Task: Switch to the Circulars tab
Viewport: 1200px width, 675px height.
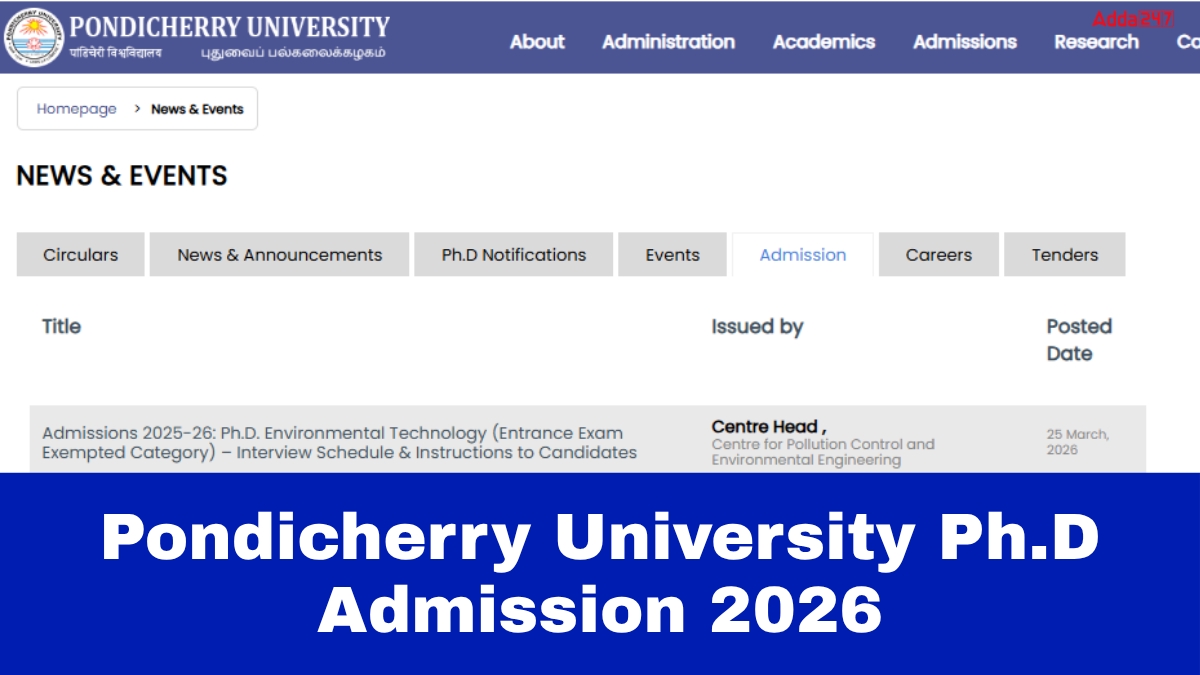Action: 80,255
